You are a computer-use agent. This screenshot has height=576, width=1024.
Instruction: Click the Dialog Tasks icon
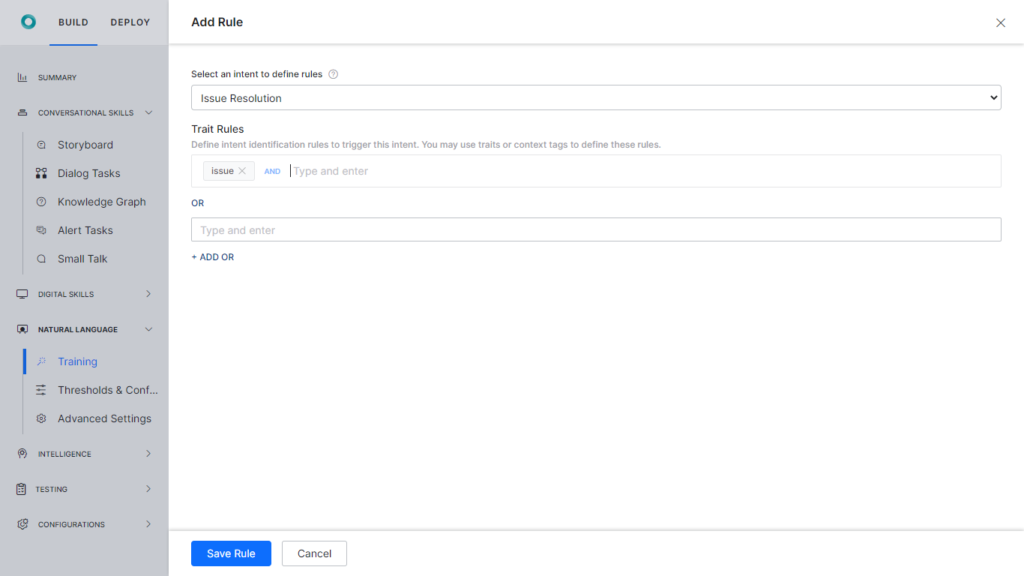(41, 173)
